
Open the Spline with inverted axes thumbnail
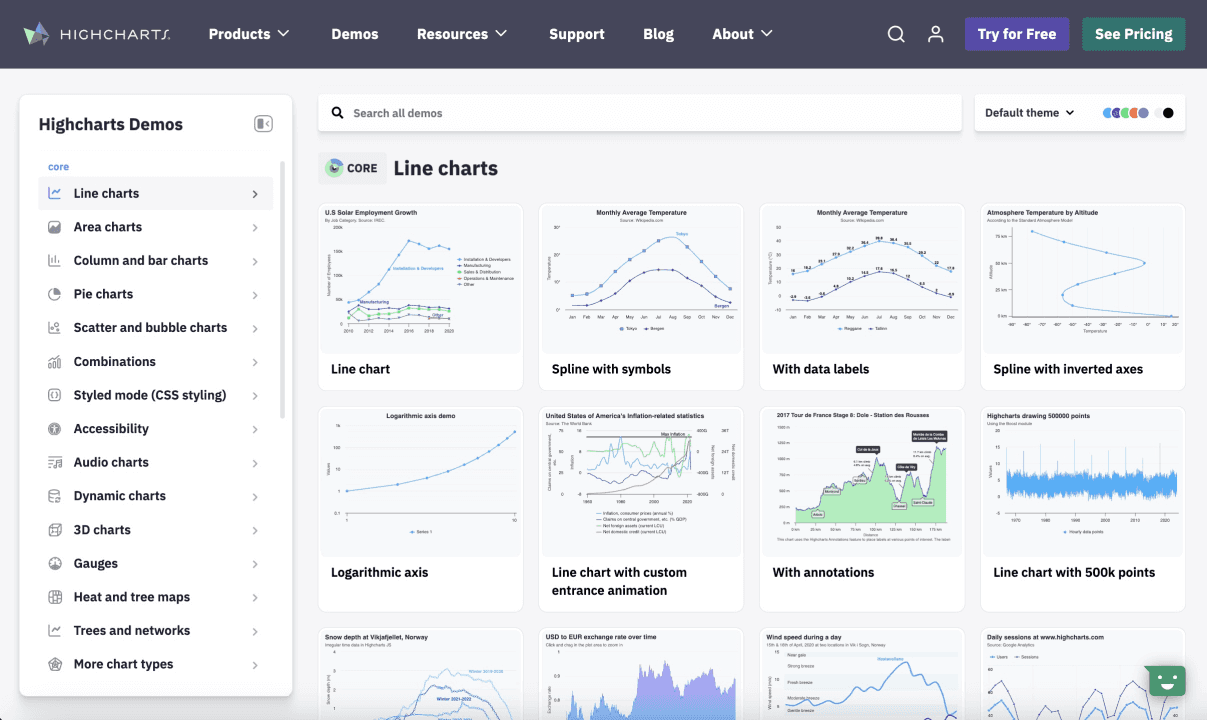(1083, 279)
